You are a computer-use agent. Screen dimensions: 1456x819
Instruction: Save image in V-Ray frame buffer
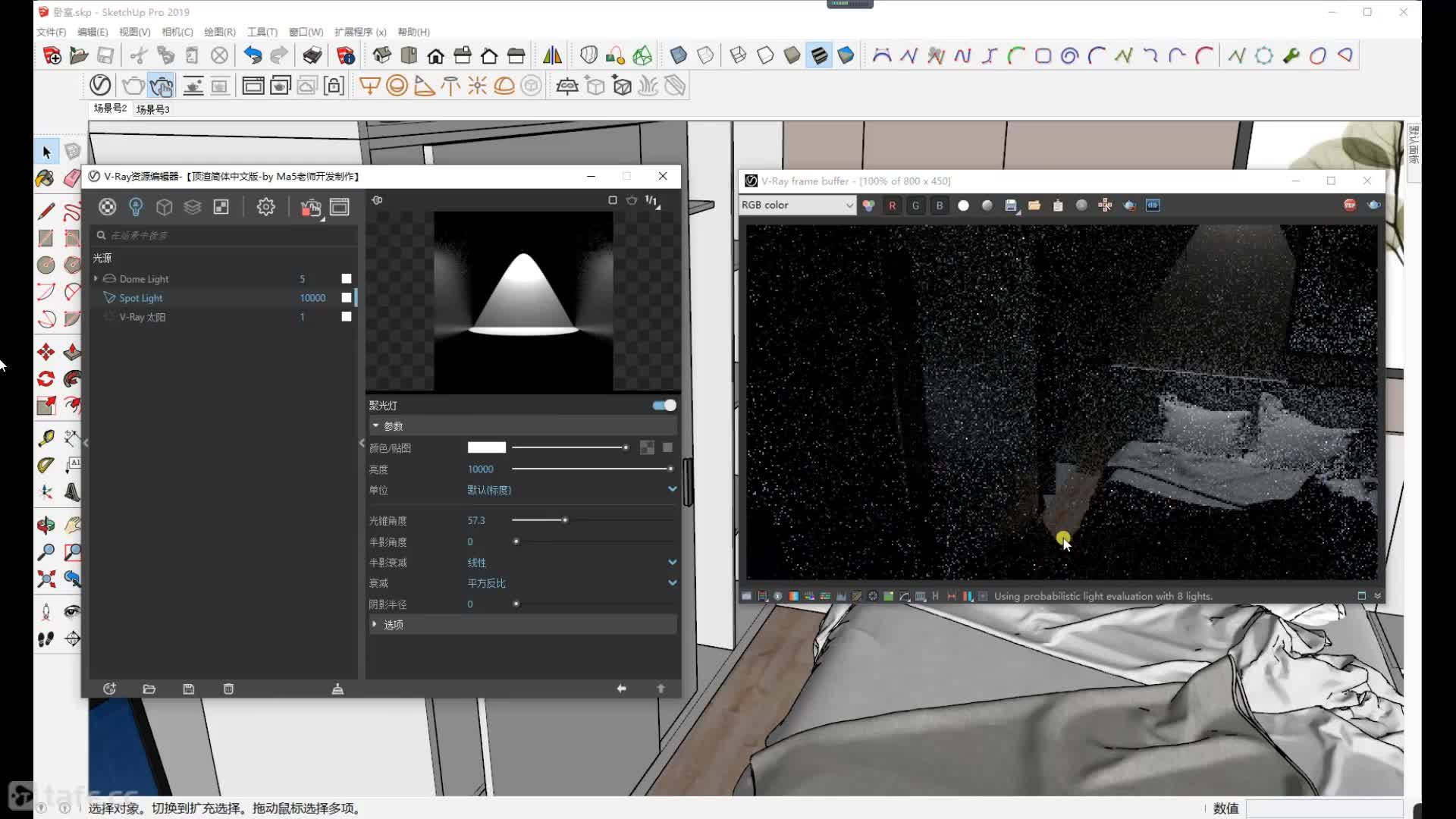[1011, 206]
